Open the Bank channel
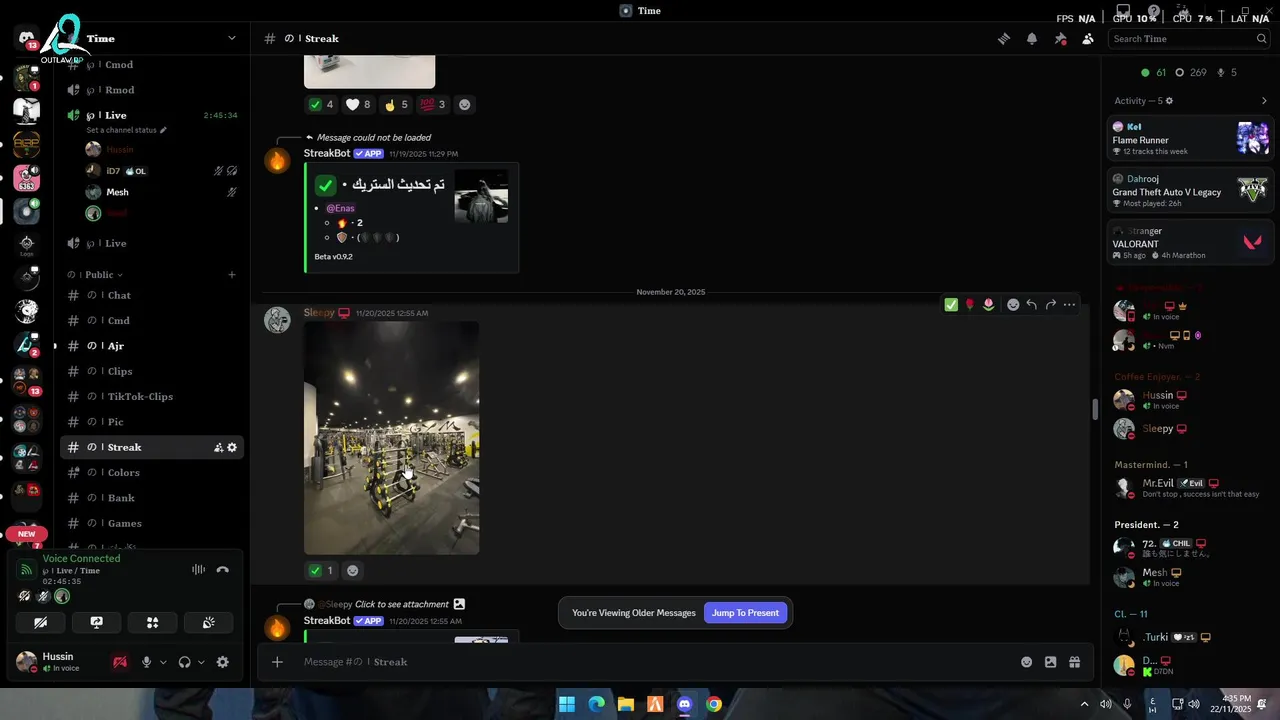The height and width of the screenshot is (720, 1280). pos(151,498)
